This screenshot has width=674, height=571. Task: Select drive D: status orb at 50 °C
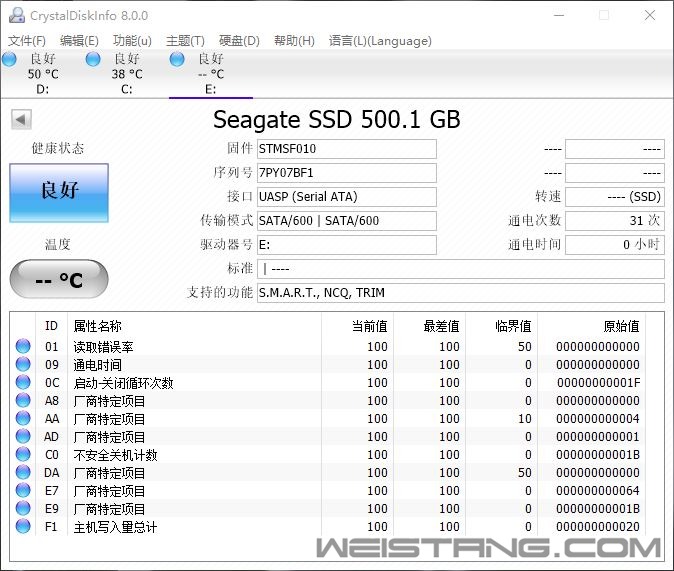[9, 59]
